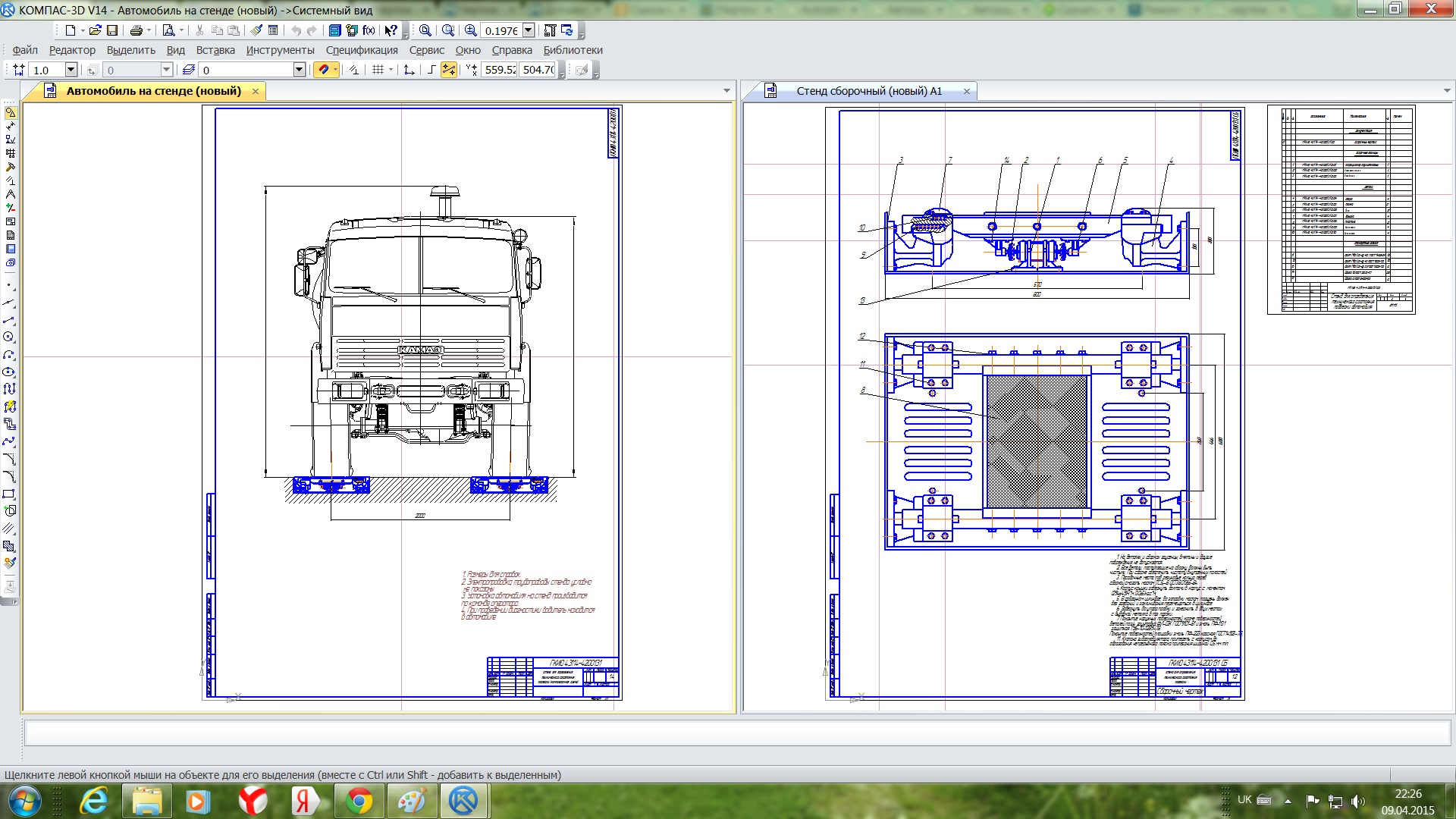
Task: Open the volume control in tray
Action: [1357, 801]
